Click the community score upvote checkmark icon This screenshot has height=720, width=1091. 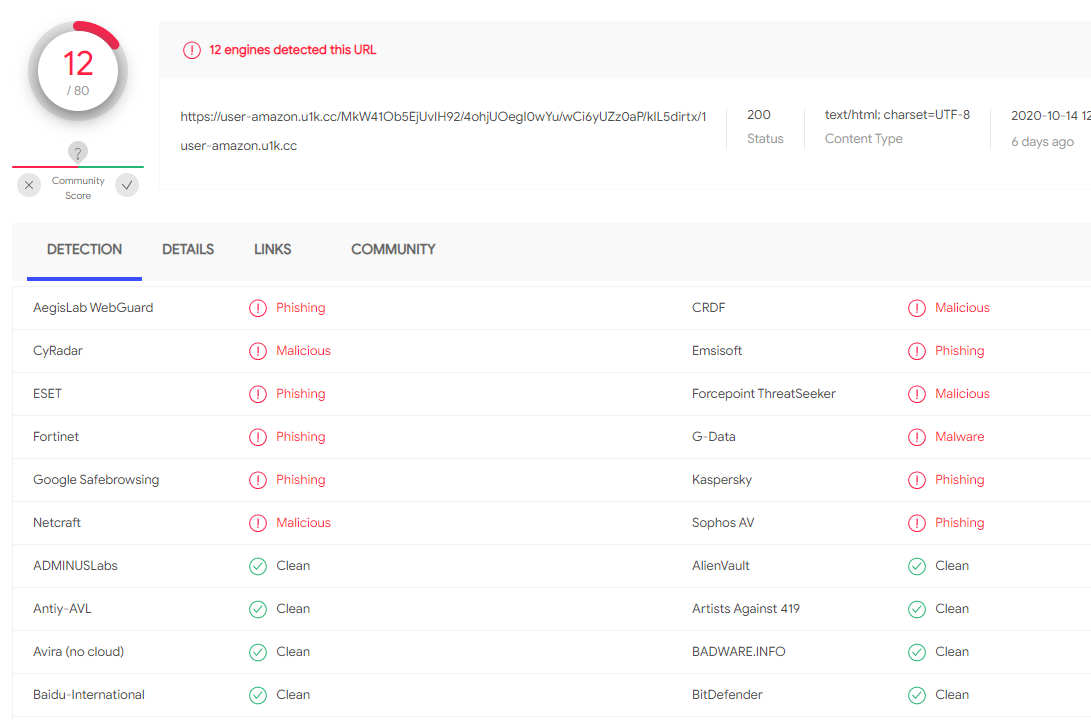(x=127, y=185)
